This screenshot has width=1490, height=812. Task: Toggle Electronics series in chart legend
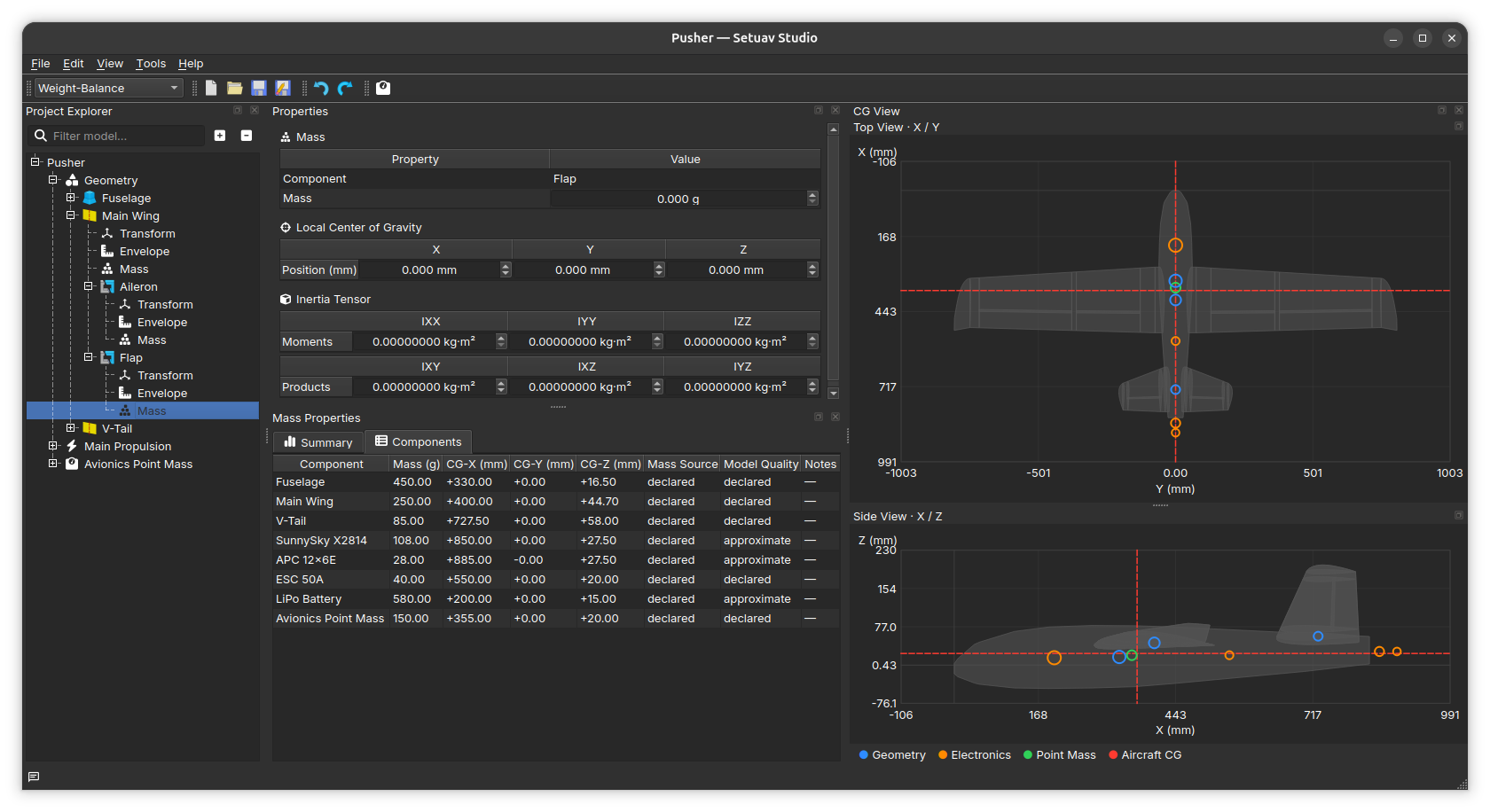975,755
